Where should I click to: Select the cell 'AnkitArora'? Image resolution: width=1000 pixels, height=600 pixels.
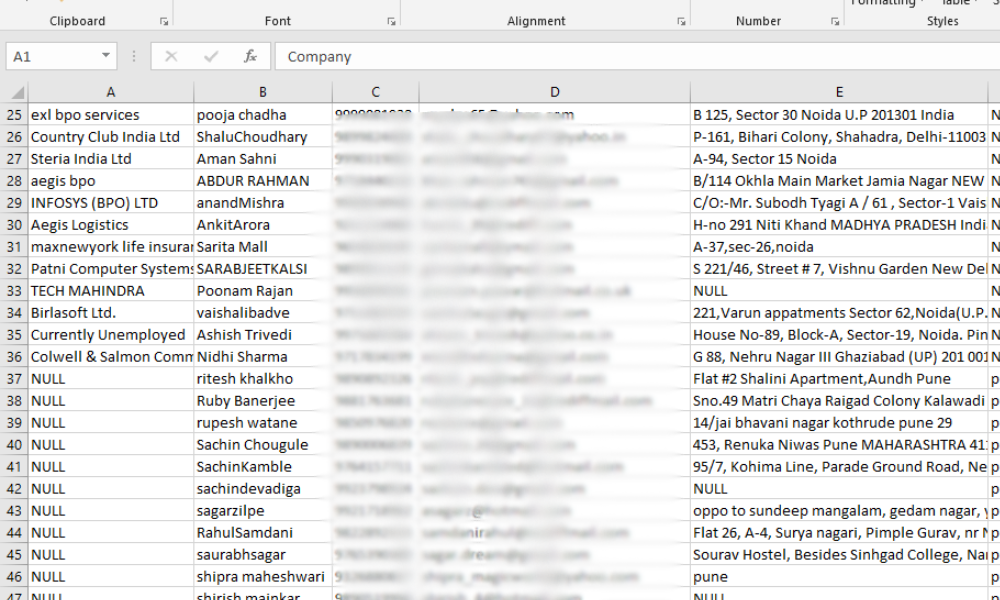click(x=263, y=225)
